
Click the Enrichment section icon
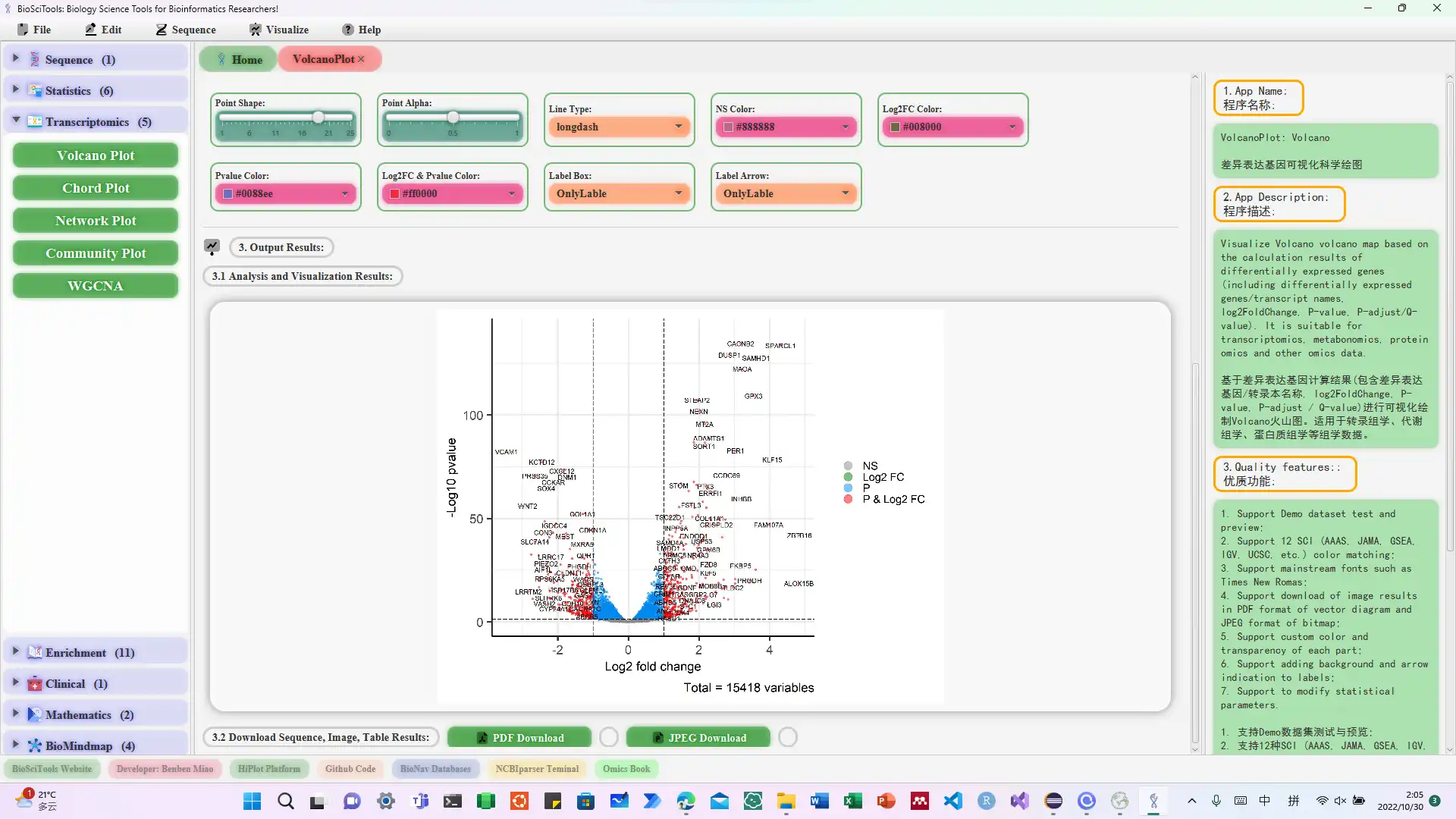coord(34,652)
